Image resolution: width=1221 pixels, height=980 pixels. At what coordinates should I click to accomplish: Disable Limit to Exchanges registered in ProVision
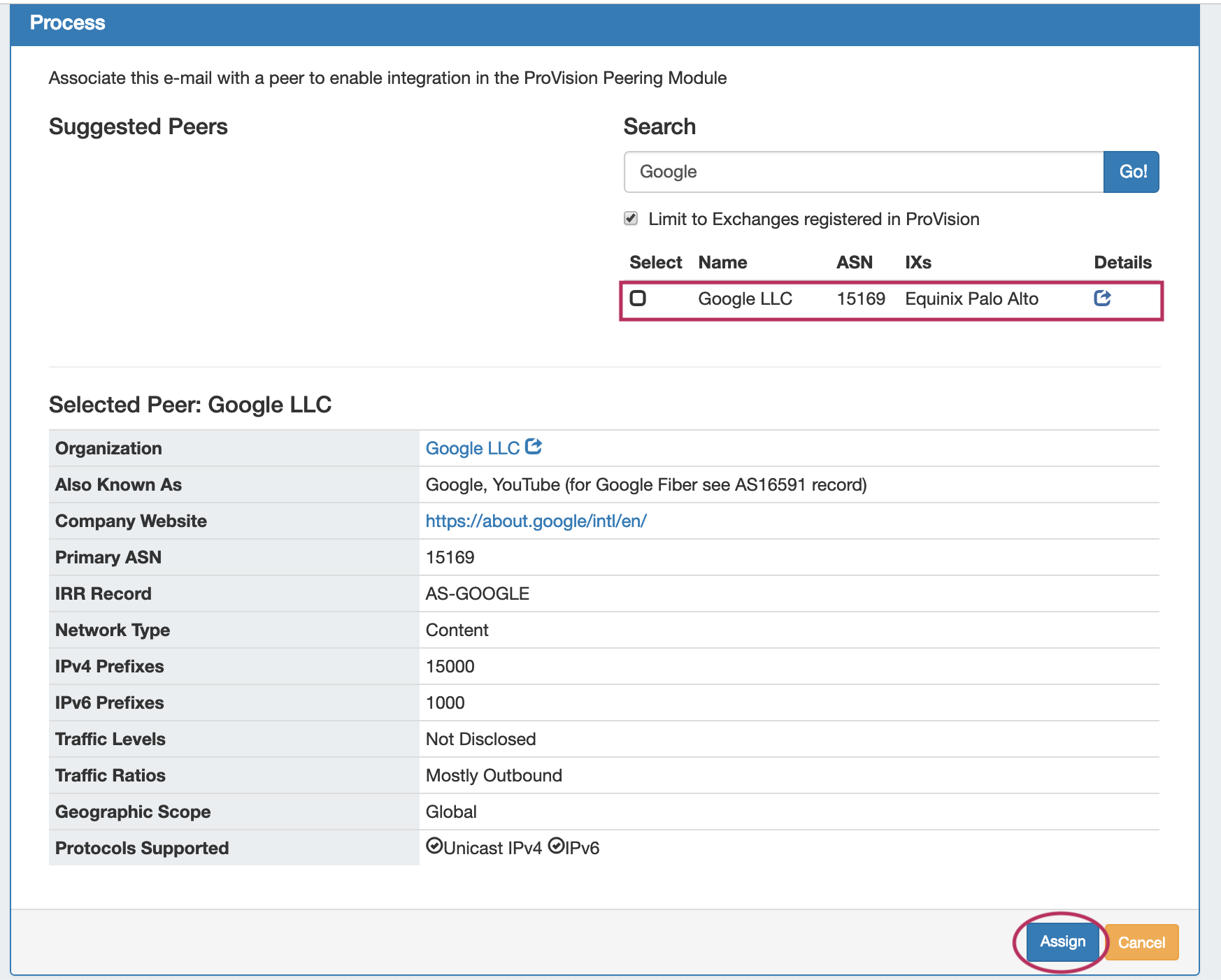pyautogui.click(x=631, y=219)
